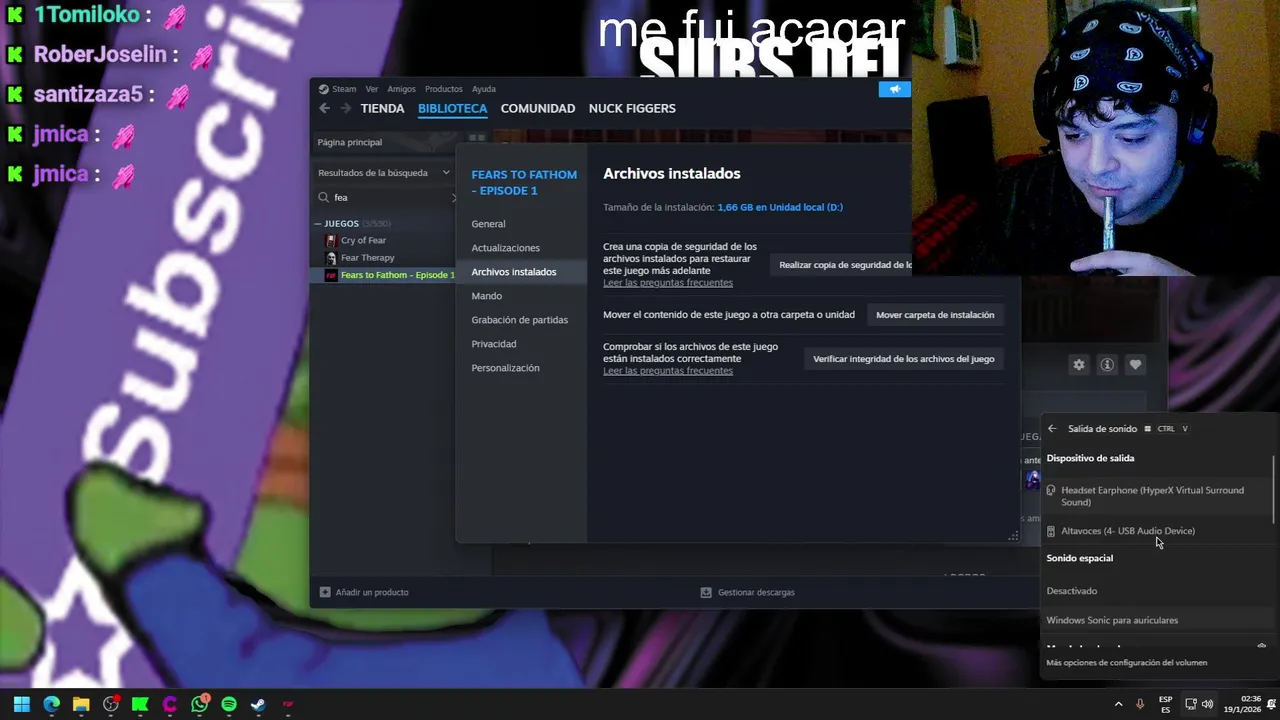
Task: Open the Windows Start menu
Action: pyautogui.click(x=21, y=704)
